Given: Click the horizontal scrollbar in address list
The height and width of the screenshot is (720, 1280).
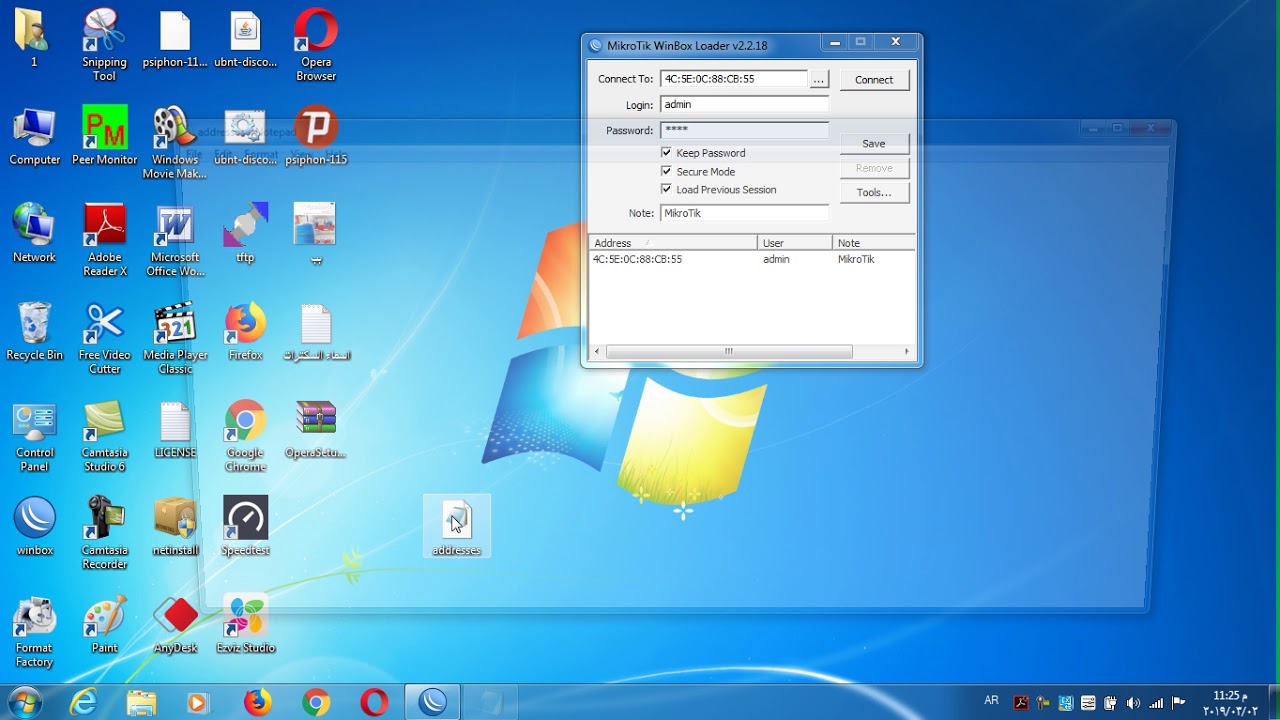Looking at the screenshot, I should click(x=729, y=352).
